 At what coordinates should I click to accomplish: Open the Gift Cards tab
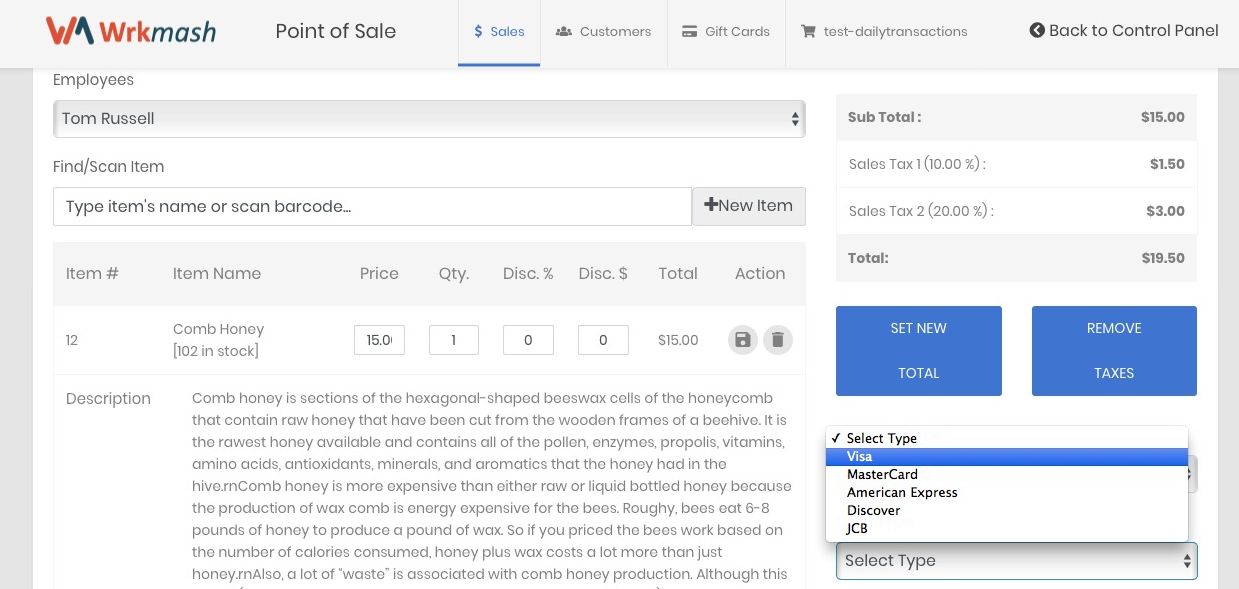pyautogui.click(x=726, y=32)
